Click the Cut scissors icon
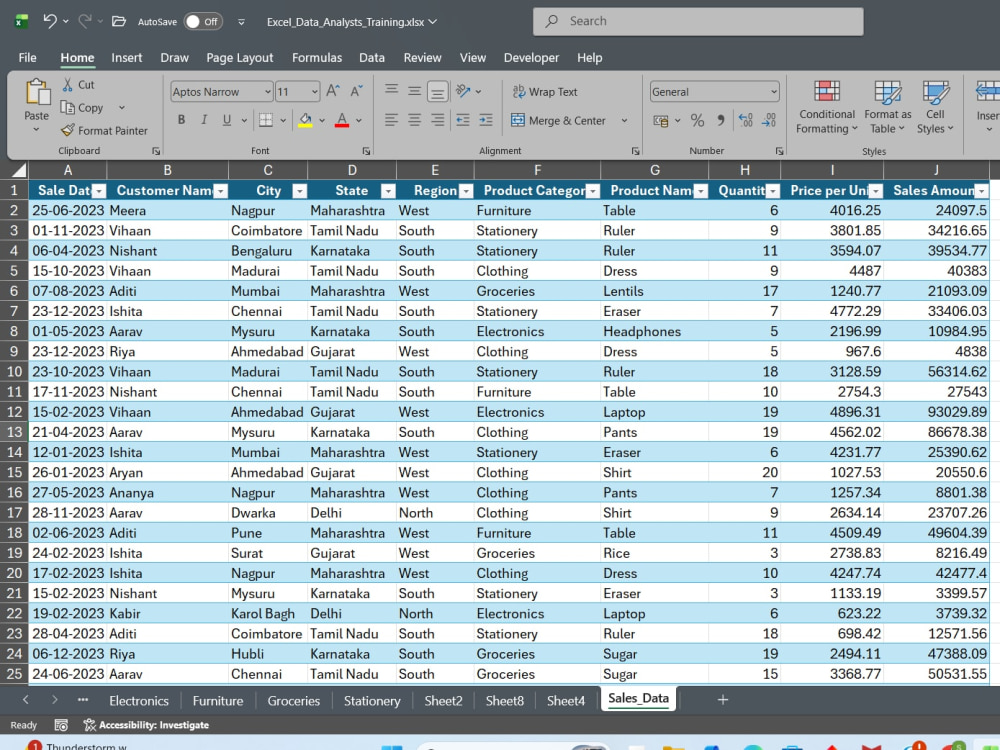Image resolution: width=1000 pixels, height=750 pixels. (68, 84)
